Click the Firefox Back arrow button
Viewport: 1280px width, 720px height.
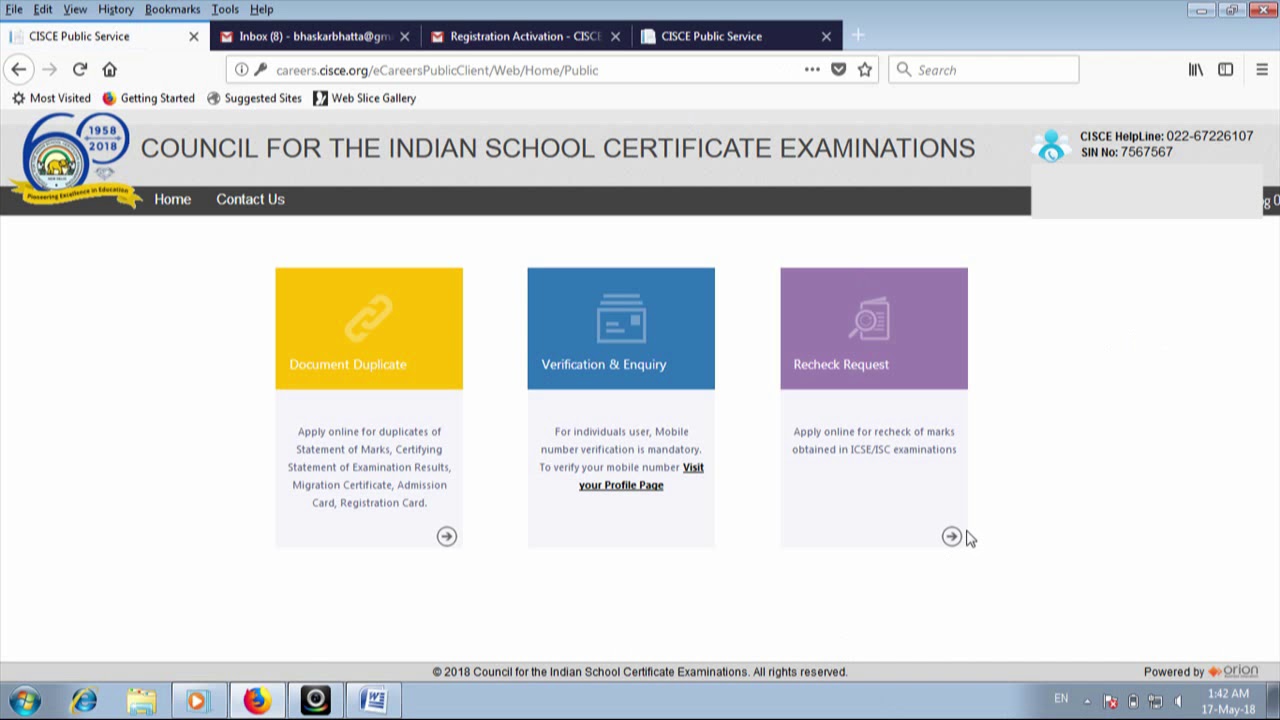click(x=18, y=70)
